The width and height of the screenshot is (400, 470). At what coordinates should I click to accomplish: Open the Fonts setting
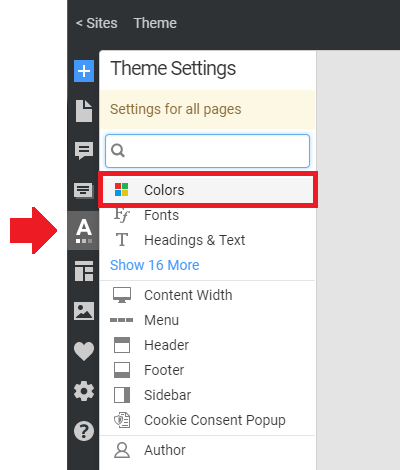(x=207, y=215)
